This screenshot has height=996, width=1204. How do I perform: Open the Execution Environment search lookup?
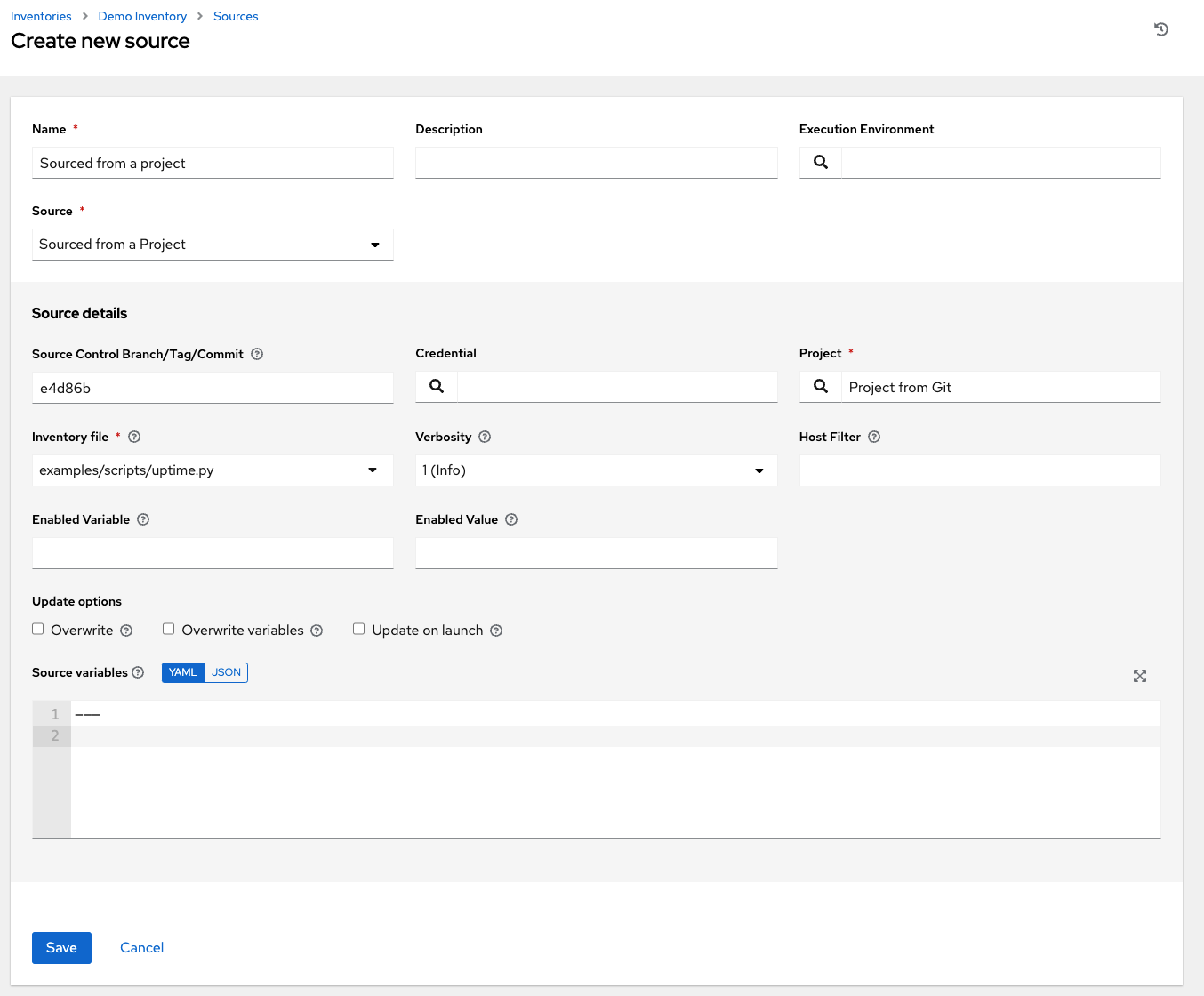(x=820, y=162)
